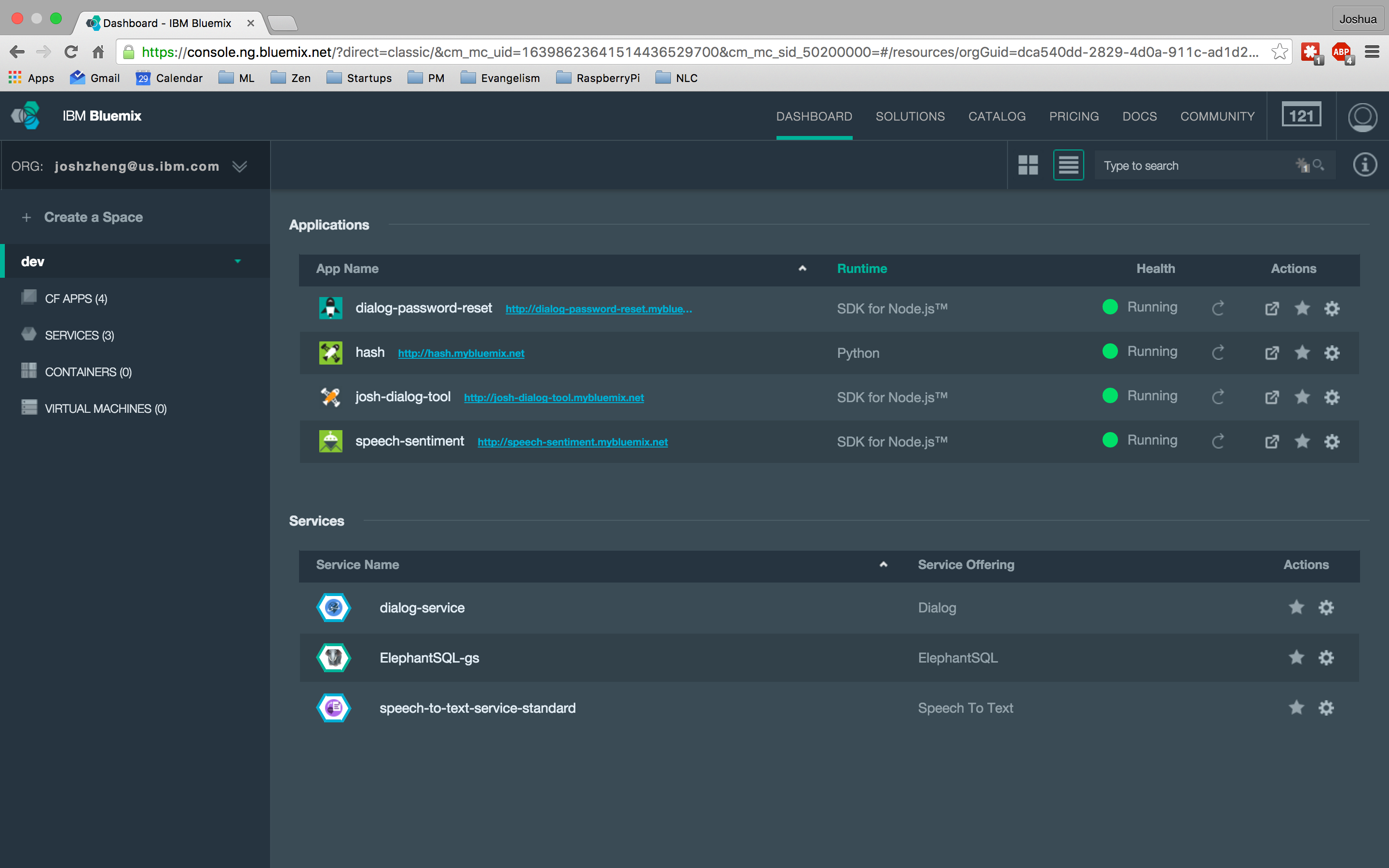Star the speech-sentiment app
1389x868 pixels.
(x=1302, y=441)
